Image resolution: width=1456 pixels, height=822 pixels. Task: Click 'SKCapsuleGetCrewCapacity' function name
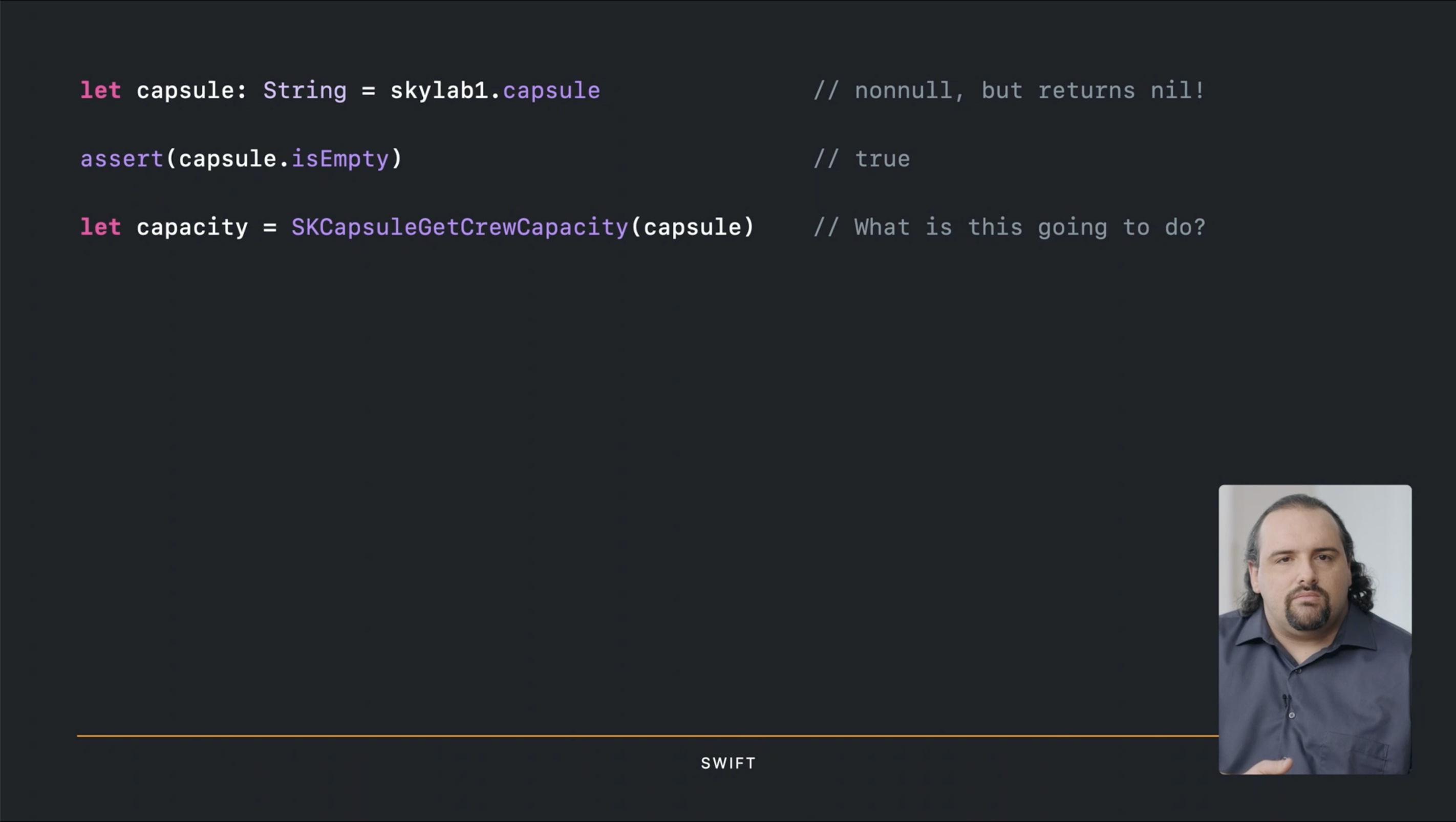[x=460, y=228]
